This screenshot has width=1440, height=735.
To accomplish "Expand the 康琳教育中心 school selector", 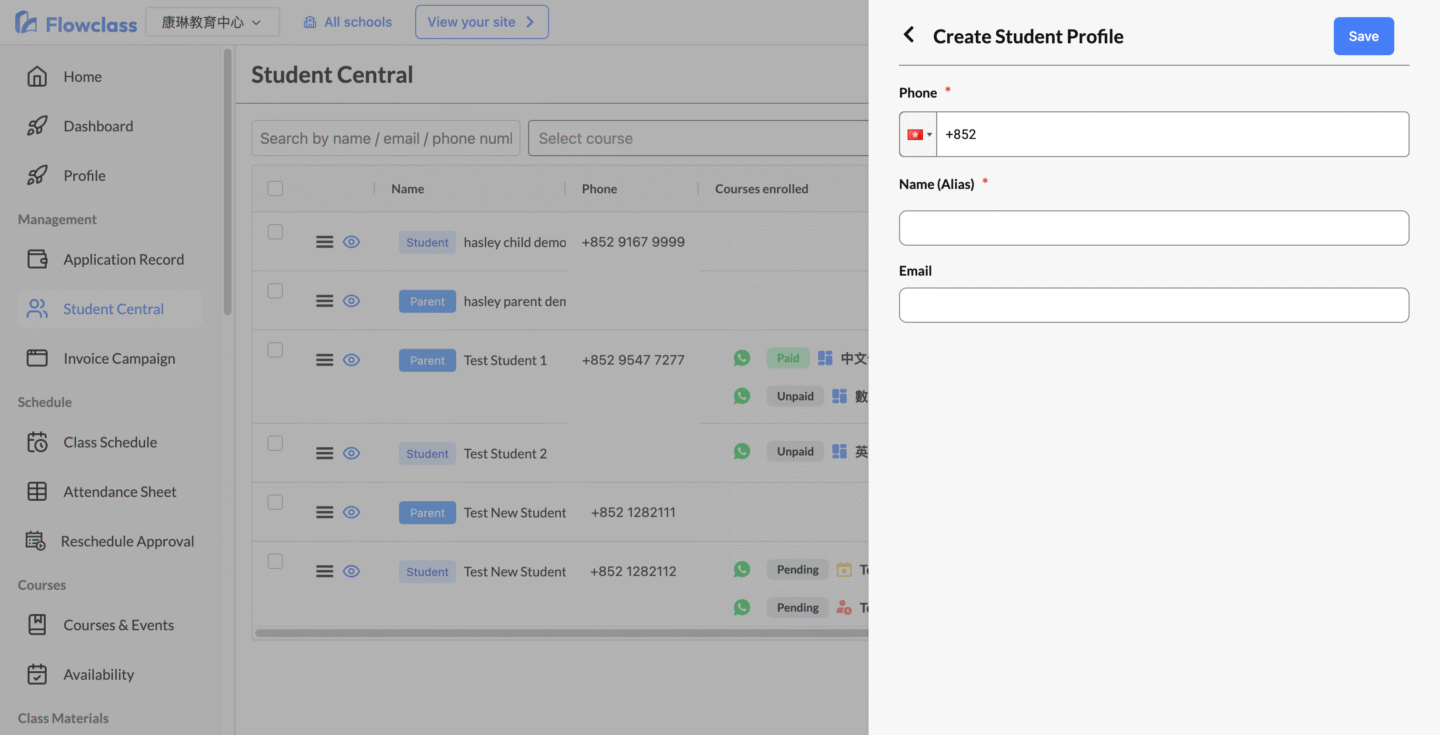I will tap(212, 22).
